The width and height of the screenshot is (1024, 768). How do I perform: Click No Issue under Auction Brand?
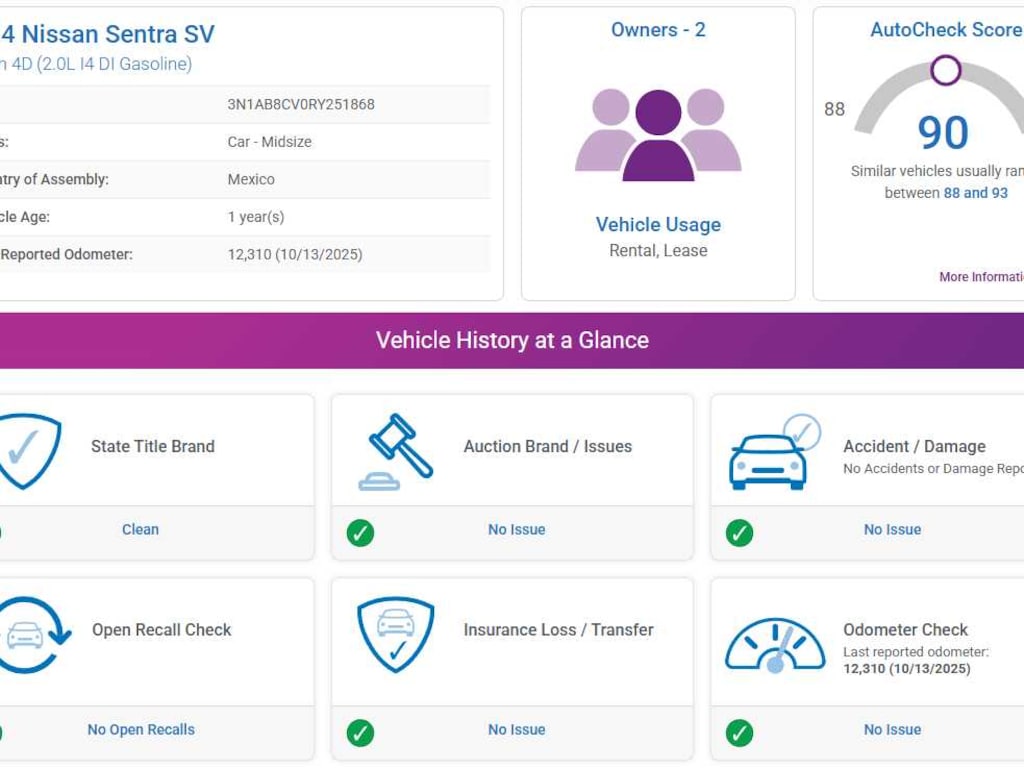coord(517,530)
